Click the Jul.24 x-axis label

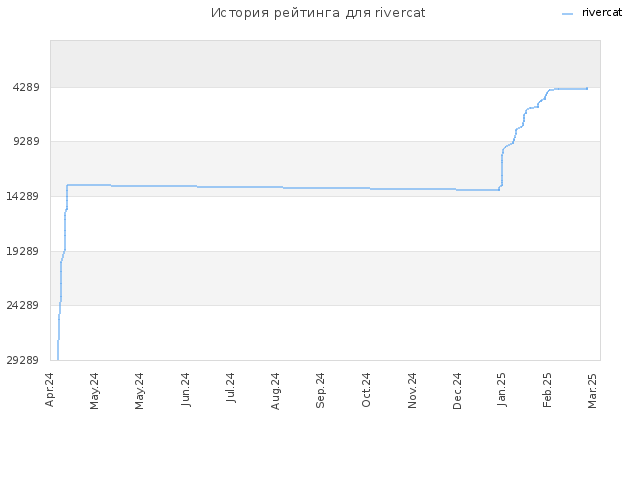(x=231, y=388)
